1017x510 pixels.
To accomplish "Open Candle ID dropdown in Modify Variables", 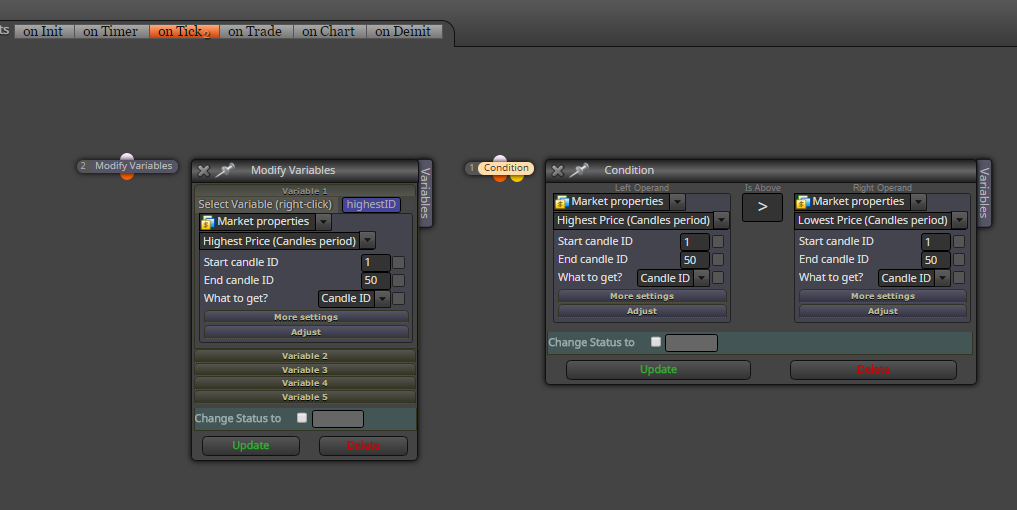I will (x=383, y=298).
